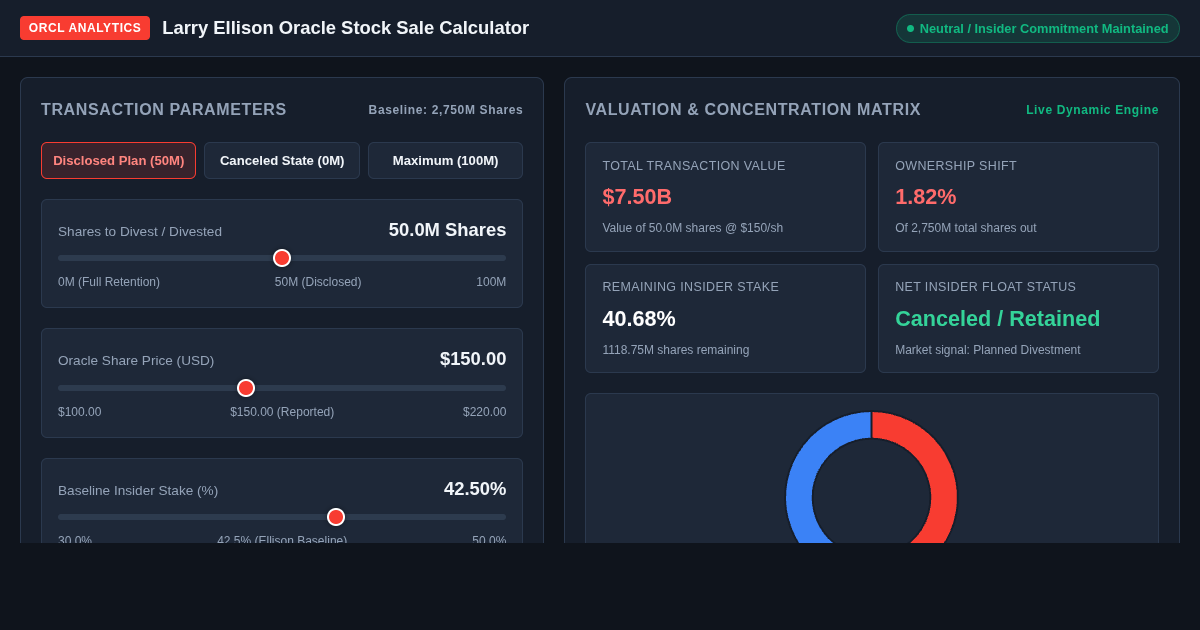Viewport: 1200px width, 630px height.
Task: Choose the Maximum (100M) preset
Action: pyautogui.click(x=445, y=160)
